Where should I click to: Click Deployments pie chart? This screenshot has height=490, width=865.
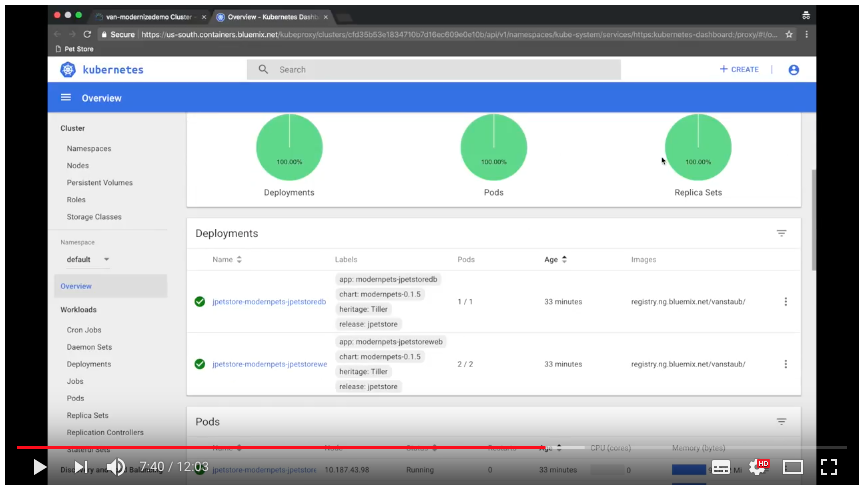[x=289, y=147]
